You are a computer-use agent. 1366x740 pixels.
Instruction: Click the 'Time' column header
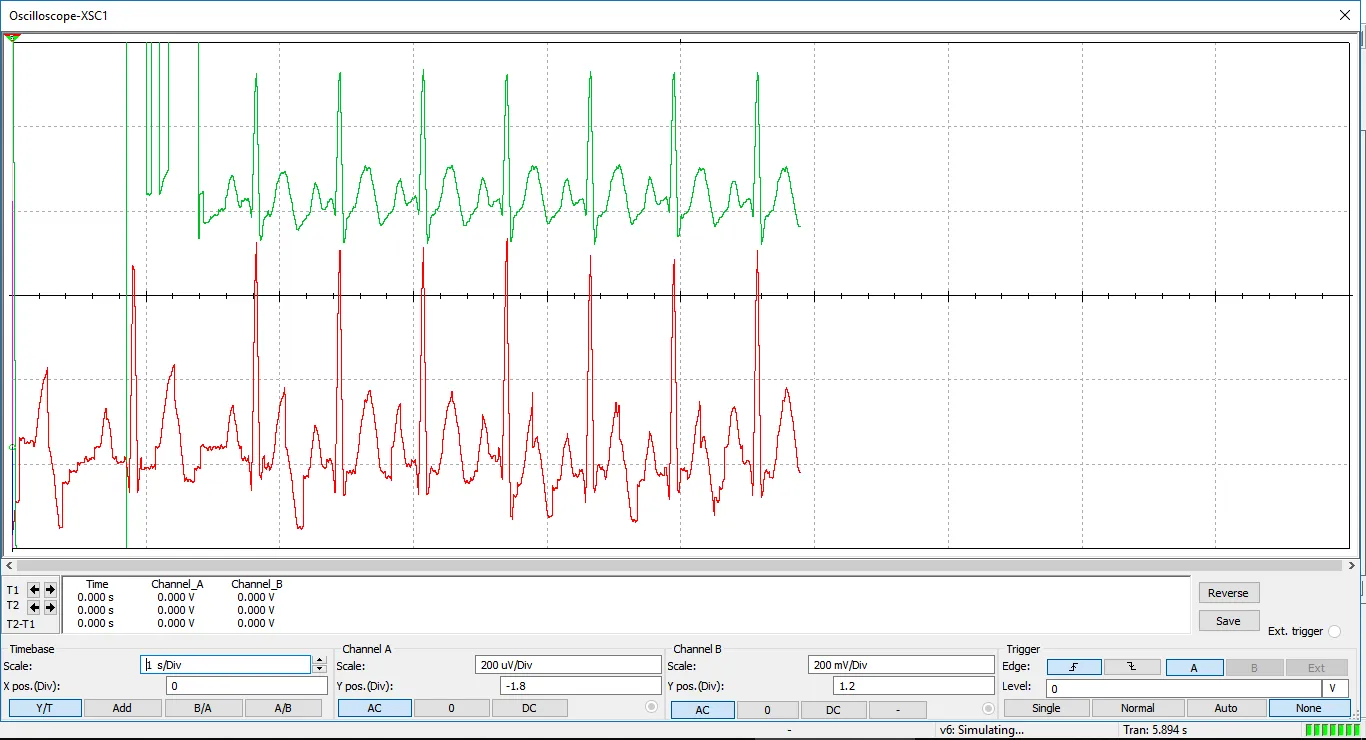pos(97,584)
